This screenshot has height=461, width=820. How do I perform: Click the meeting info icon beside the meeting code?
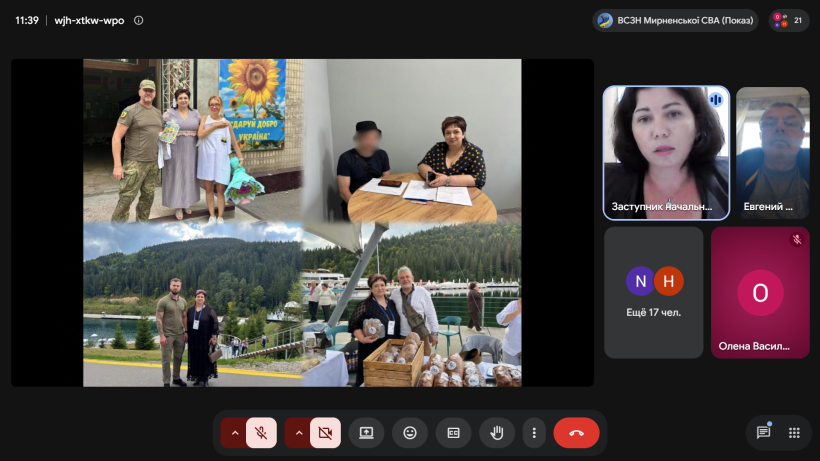click(139, 20)
